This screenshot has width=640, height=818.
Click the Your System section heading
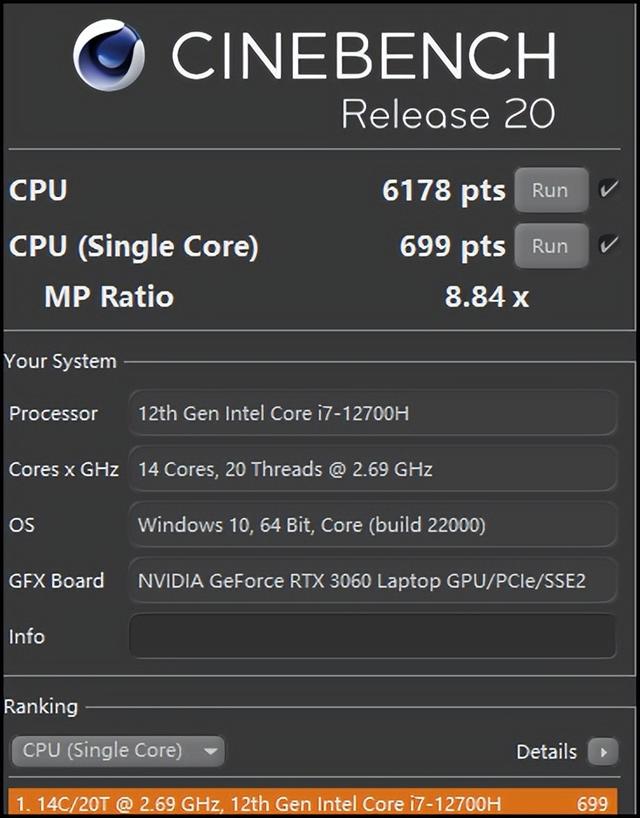click(x=60, y=361)
